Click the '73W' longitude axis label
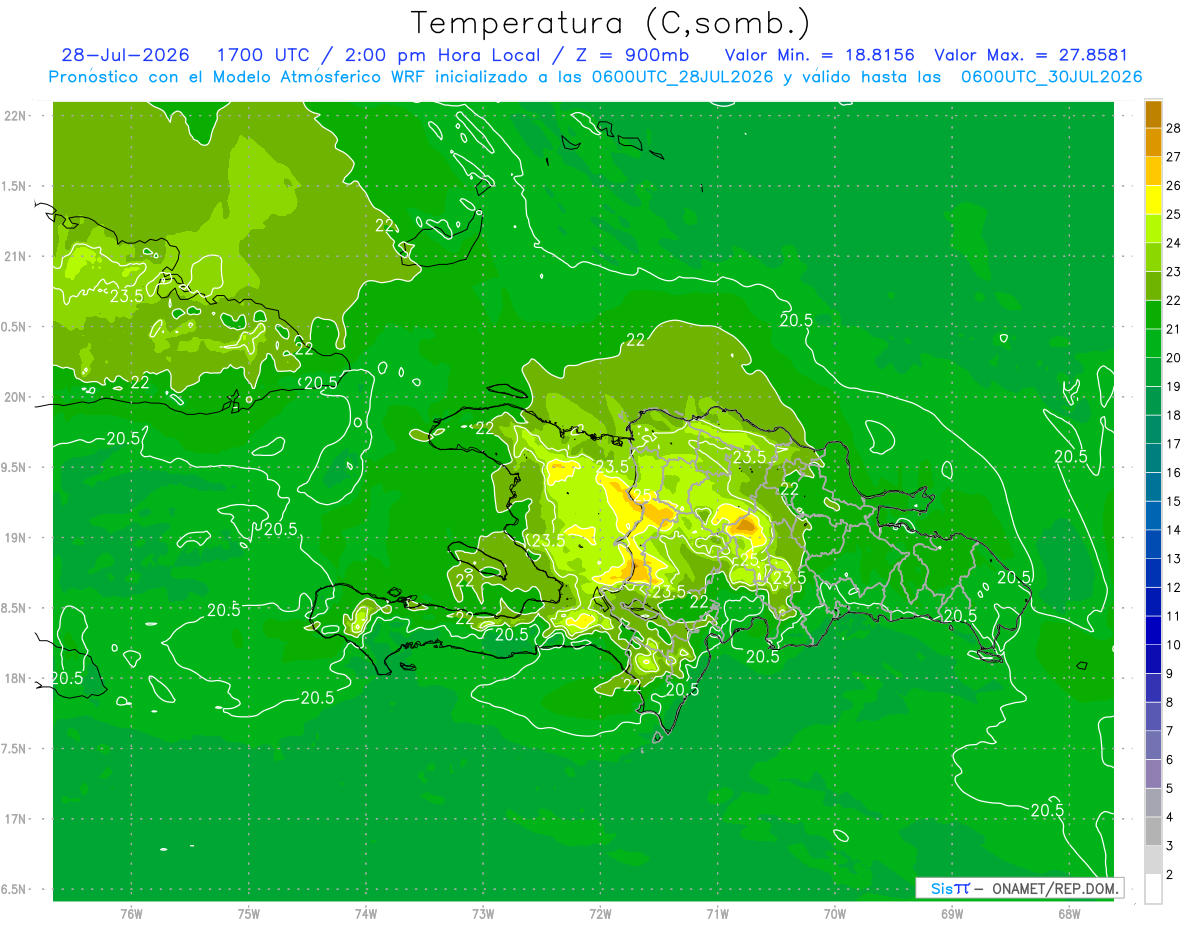The width and height of the screenshot is (1200, 927). point(483,914)
